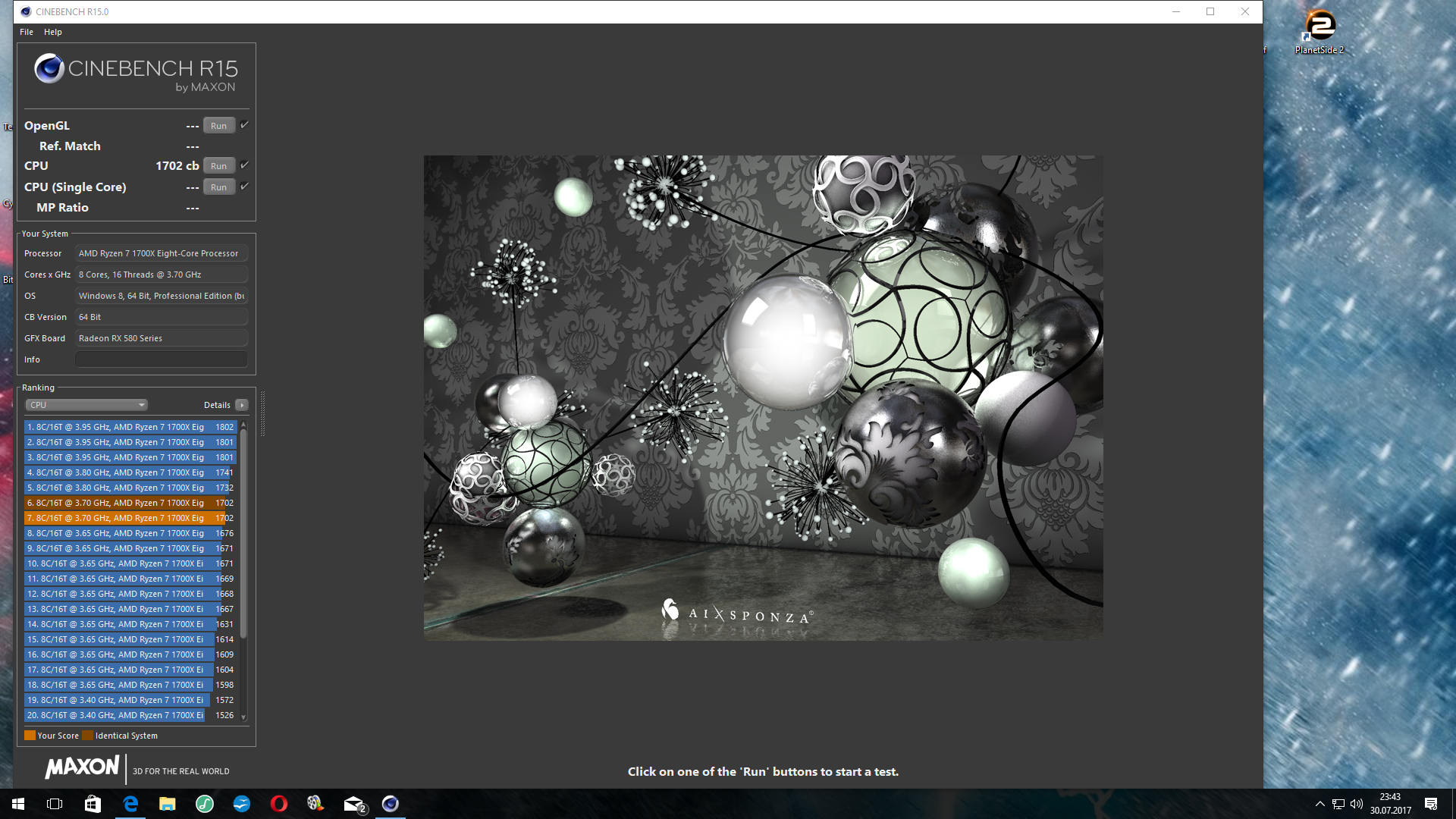Toggle the CPU (Single Core) checkbox
The width and height of the screenshot is (1456, 819).
pyautogui.click(x=244, y=187)
